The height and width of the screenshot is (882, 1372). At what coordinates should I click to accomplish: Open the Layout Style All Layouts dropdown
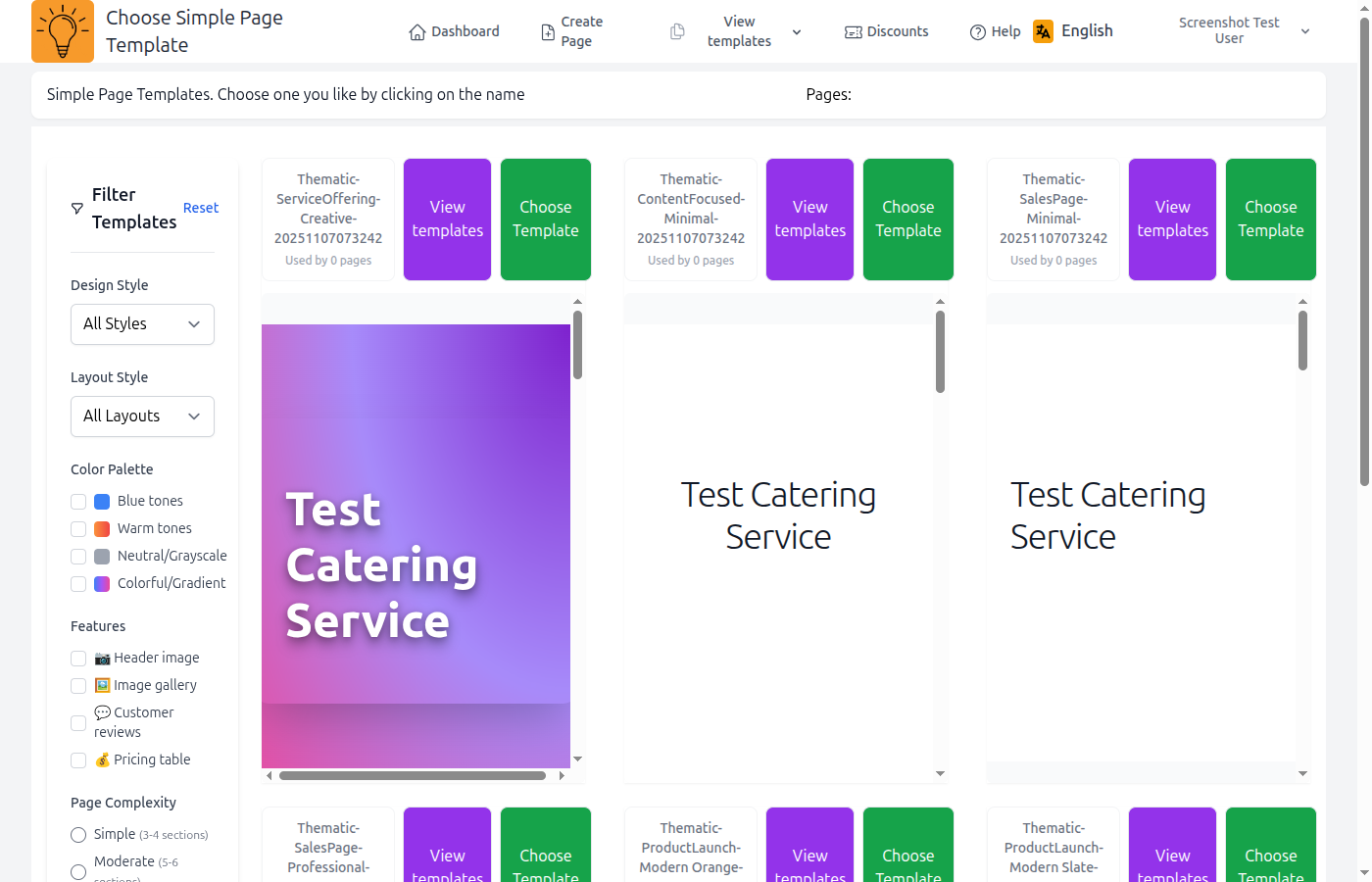coord(142,416)
